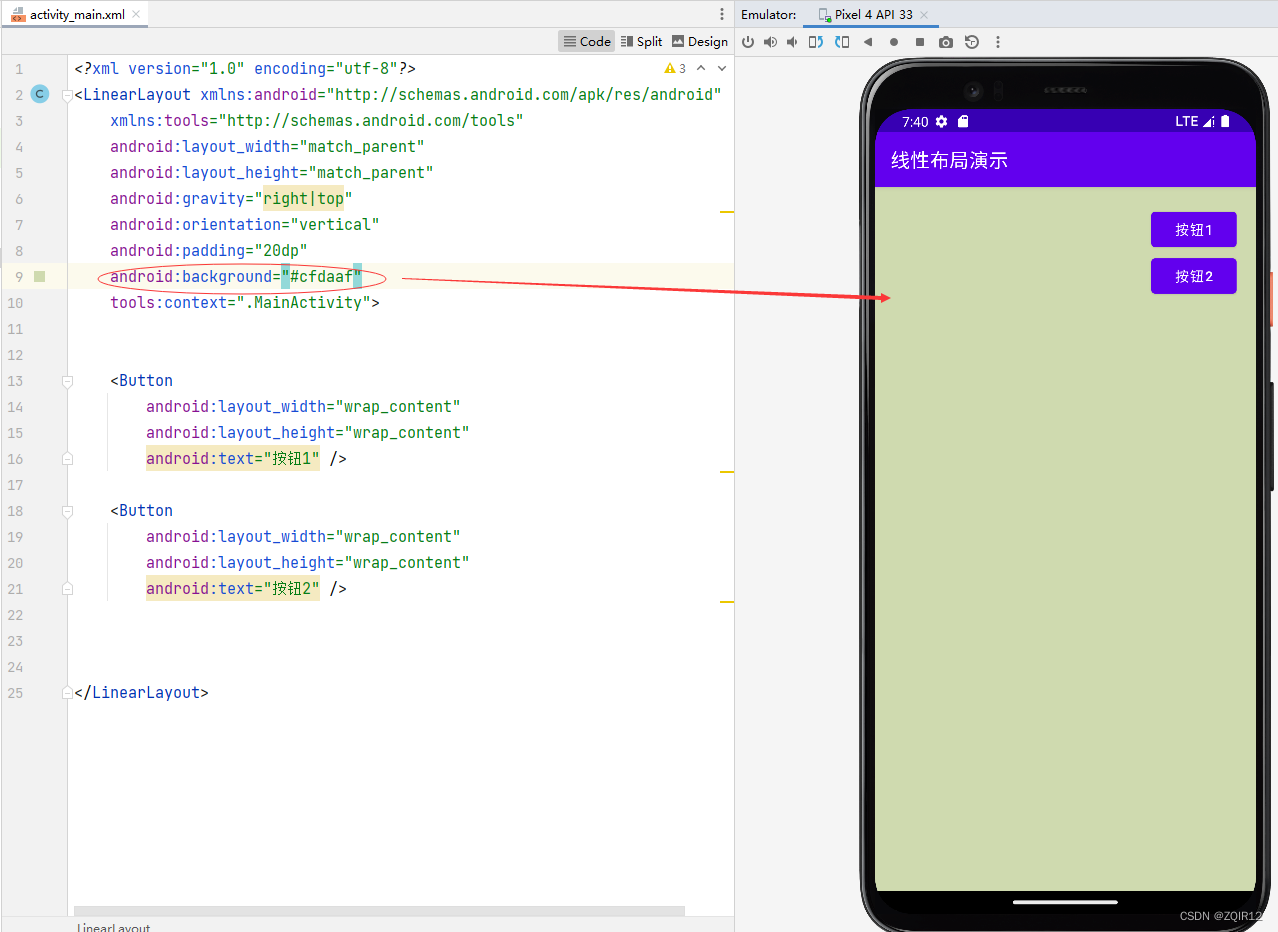Collapse LinearLayout fold marker on line 2

click(x=67, y=95)
